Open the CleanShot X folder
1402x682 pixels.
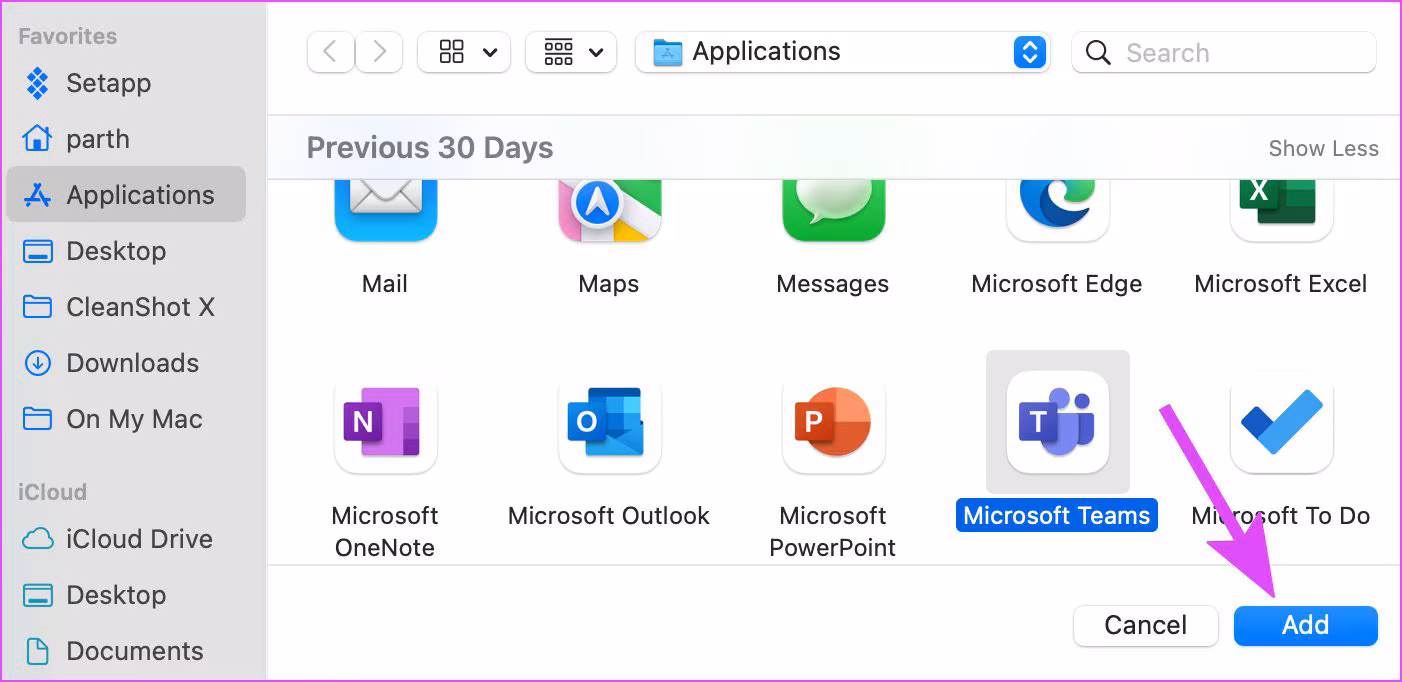(x=118, y=306)
